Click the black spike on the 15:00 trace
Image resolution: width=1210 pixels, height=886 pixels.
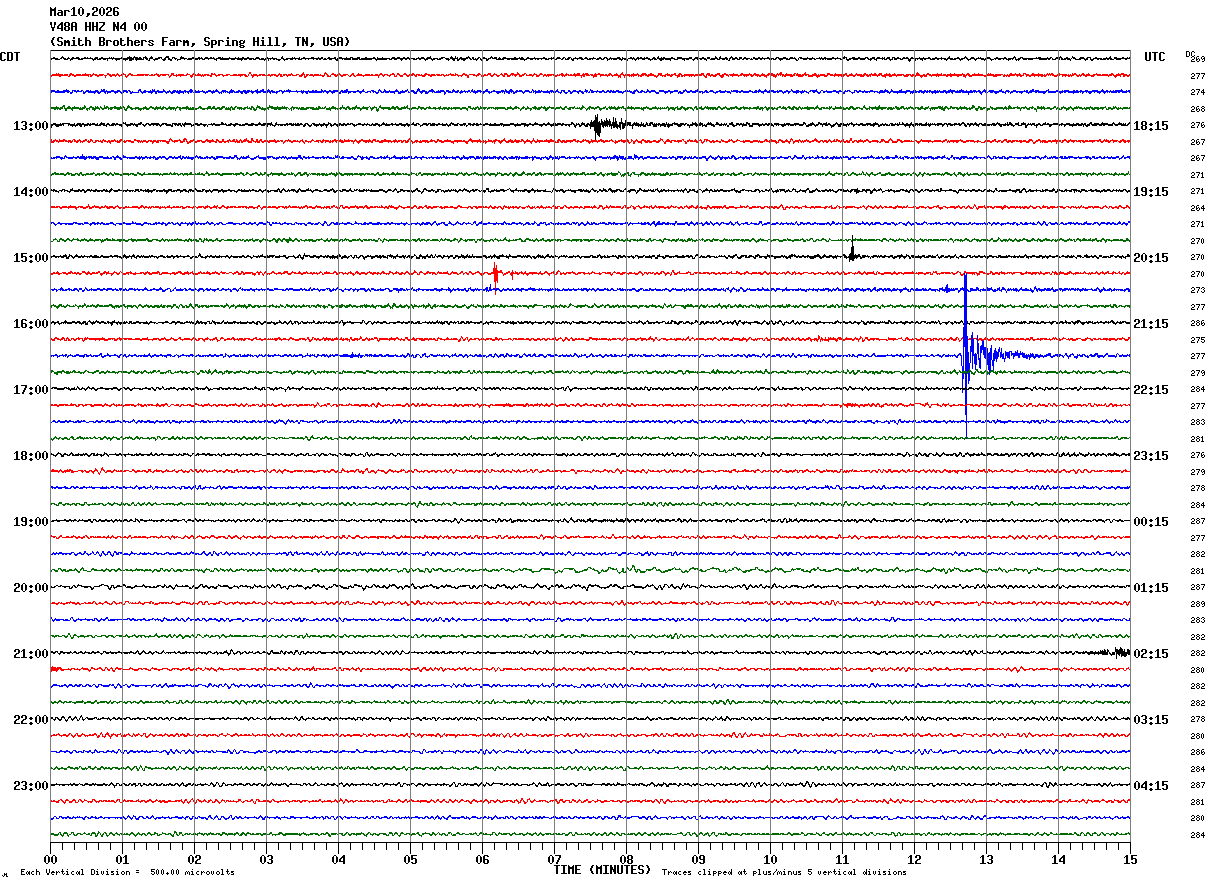pyautogui.click(x=852, y=251)
